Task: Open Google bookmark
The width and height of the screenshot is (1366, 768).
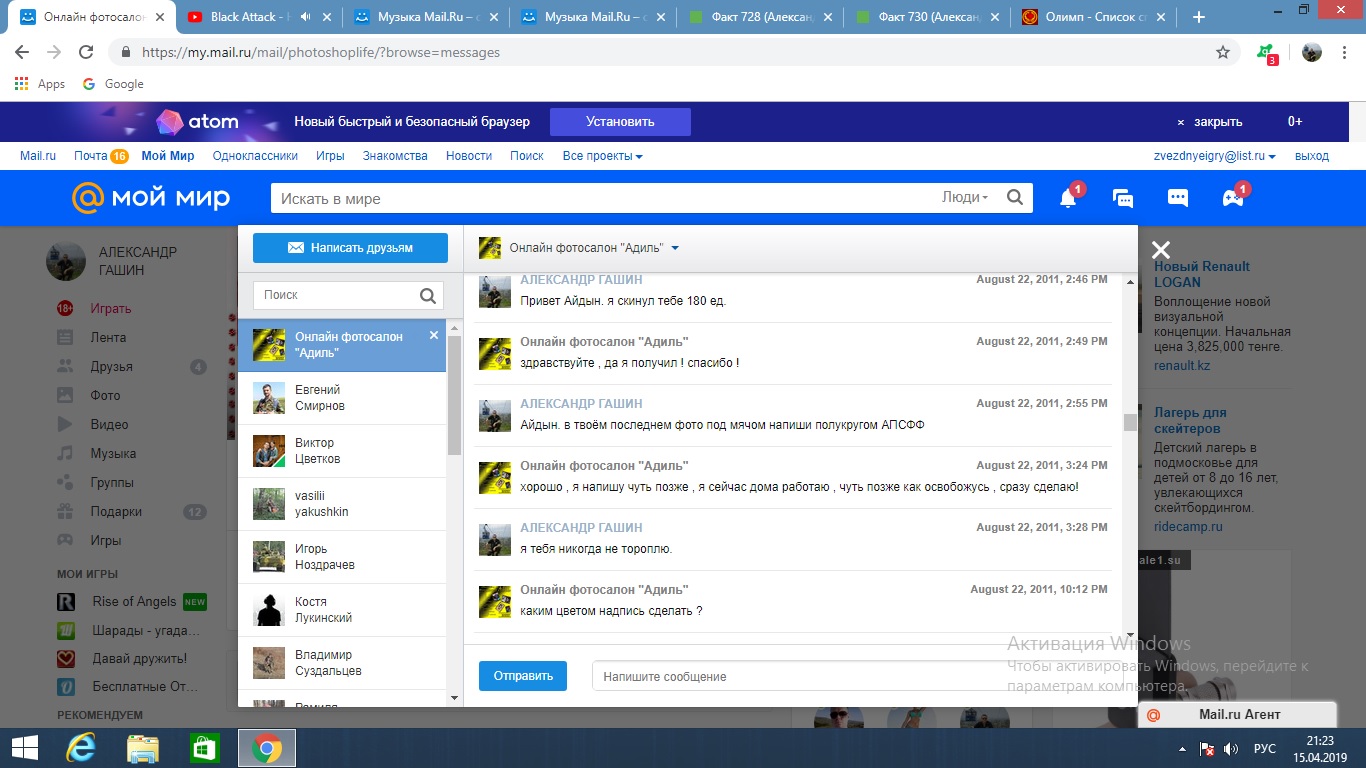Action: [113, 84]
